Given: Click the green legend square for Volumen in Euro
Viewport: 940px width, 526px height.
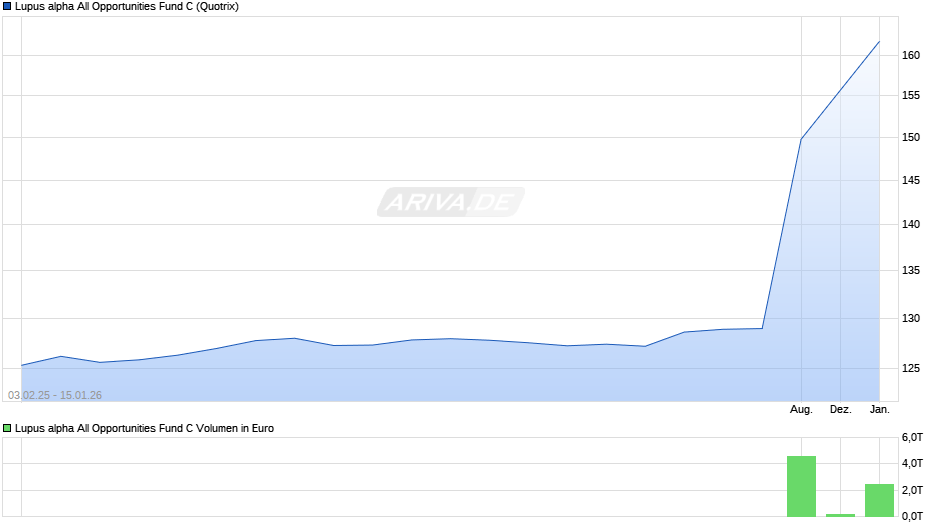Looking at the screenshot, I should 7,428.
